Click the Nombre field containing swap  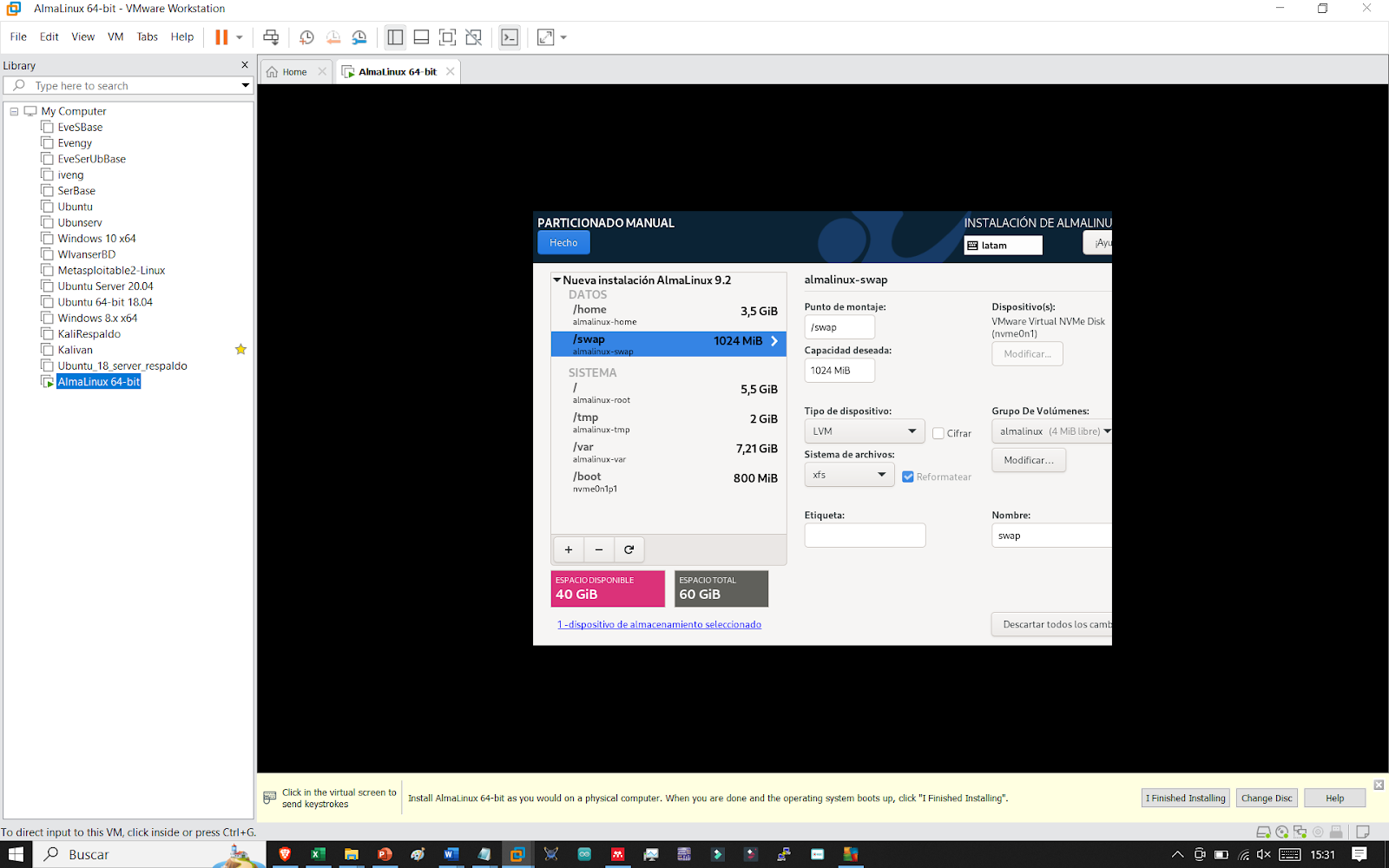point(1051,536)
